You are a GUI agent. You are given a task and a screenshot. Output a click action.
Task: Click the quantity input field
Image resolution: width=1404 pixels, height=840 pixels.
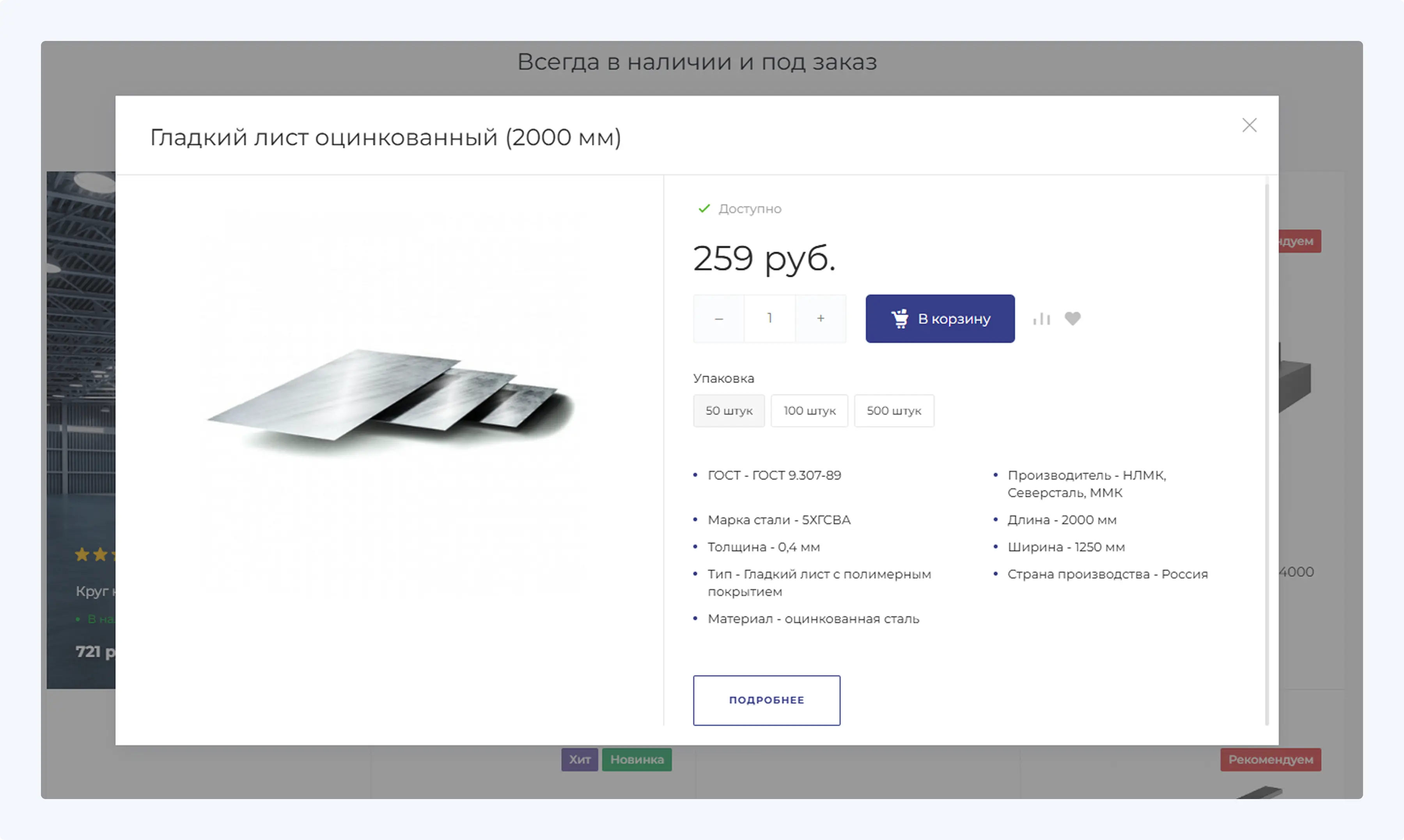tap(769, 319)
